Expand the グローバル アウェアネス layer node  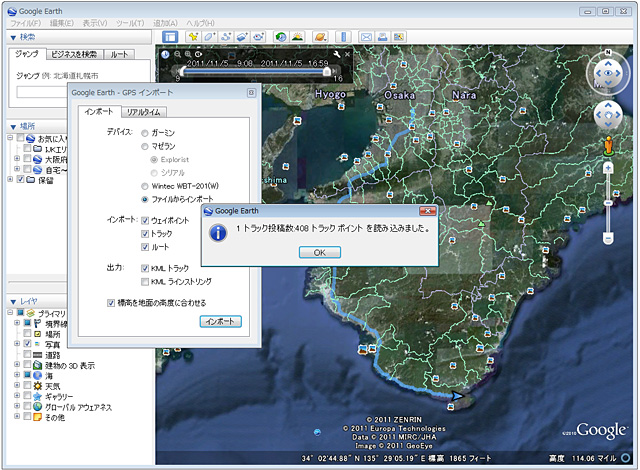17,406
